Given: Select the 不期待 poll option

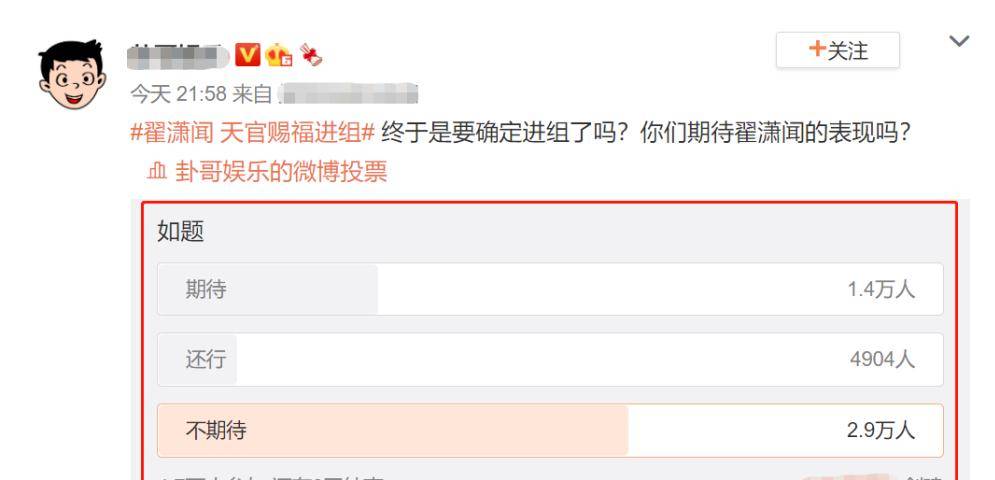Looking at the screenshot, I should (550, 430).
